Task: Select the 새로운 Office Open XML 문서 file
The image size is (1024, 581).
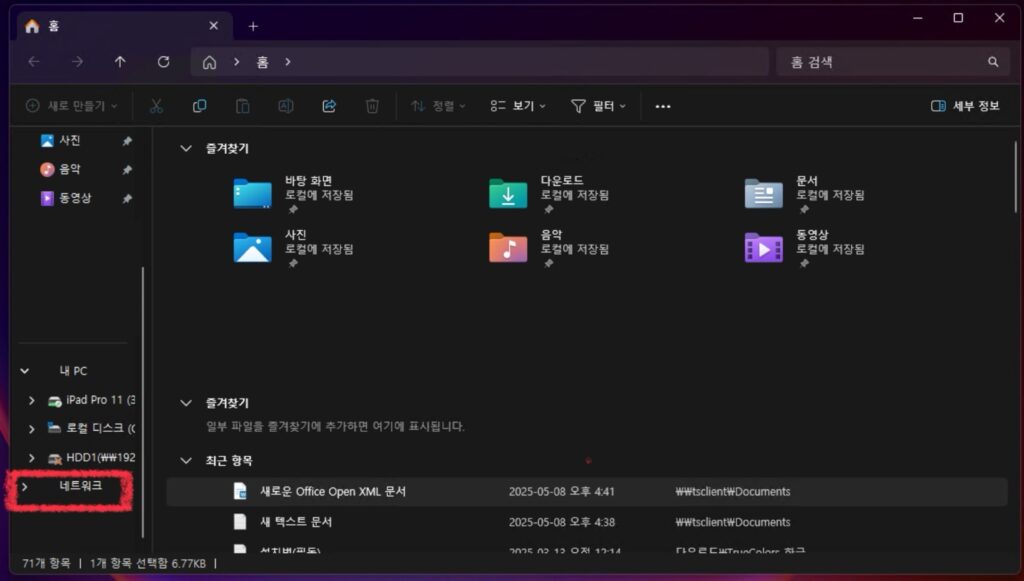Action: click(x=586, y=492)
